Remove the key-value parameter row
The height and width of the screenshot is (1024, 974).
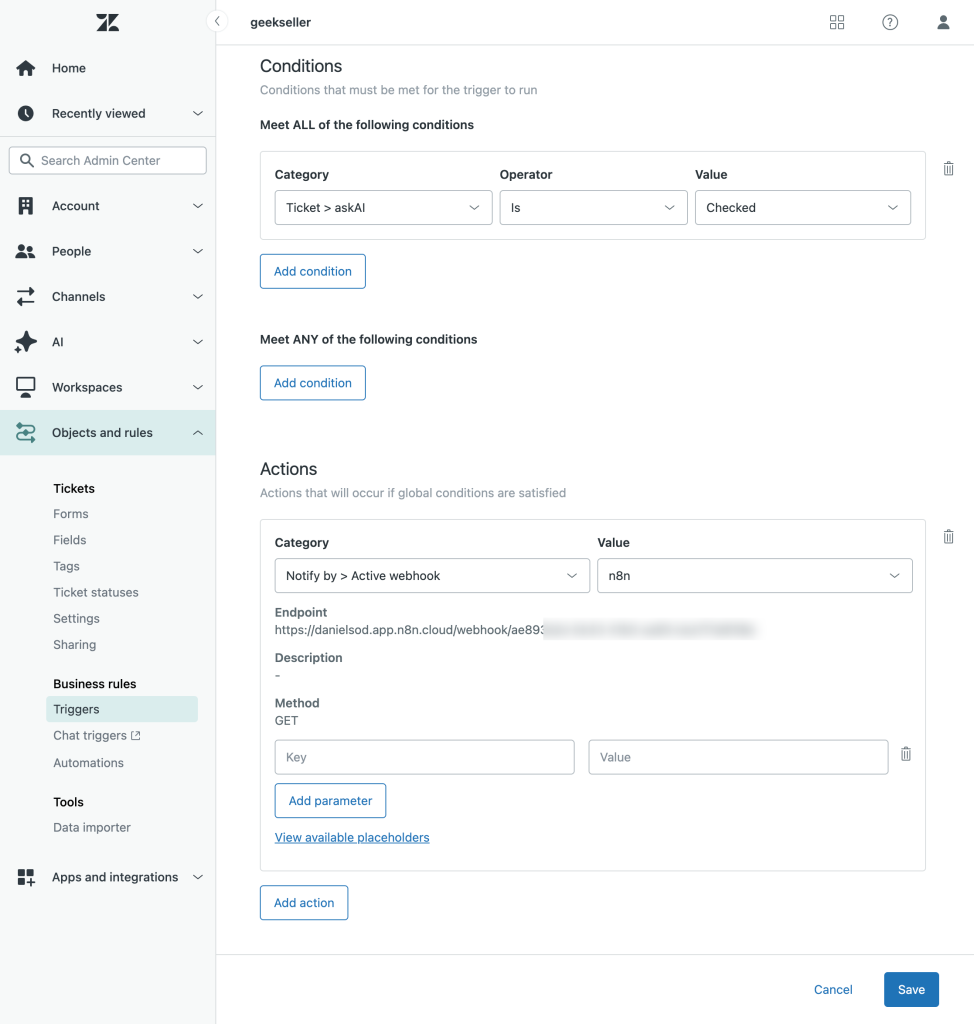coord(905,755)
